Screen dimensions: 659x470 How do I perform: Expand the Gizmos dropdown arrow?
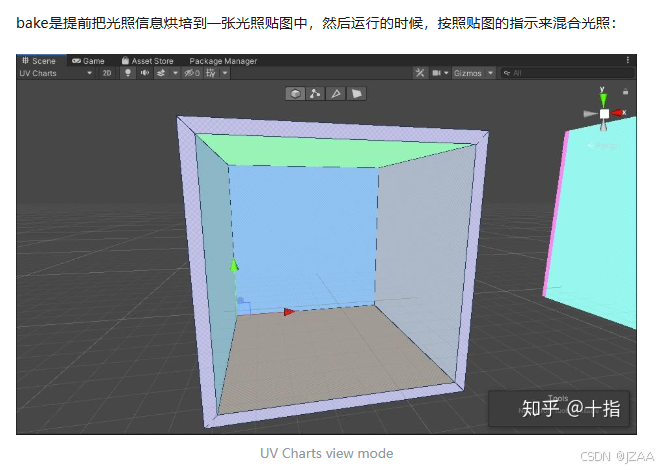point(490,73)
